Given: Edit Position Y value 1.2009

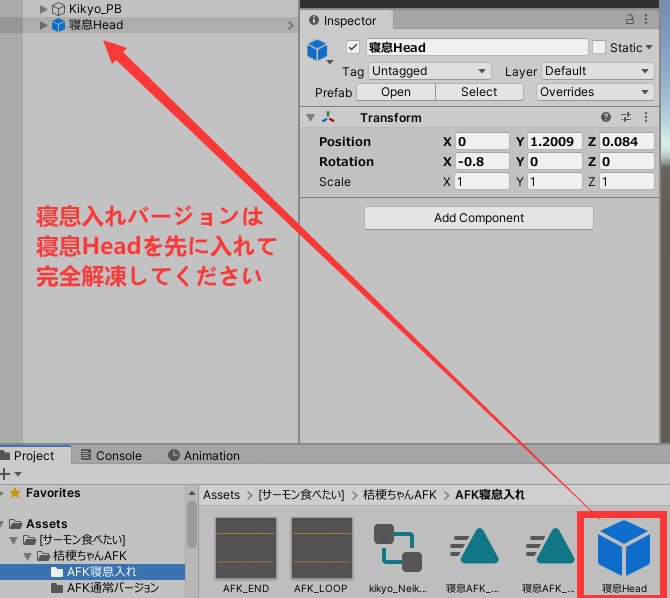Looking at the screenshot, I should click(555, 141).
